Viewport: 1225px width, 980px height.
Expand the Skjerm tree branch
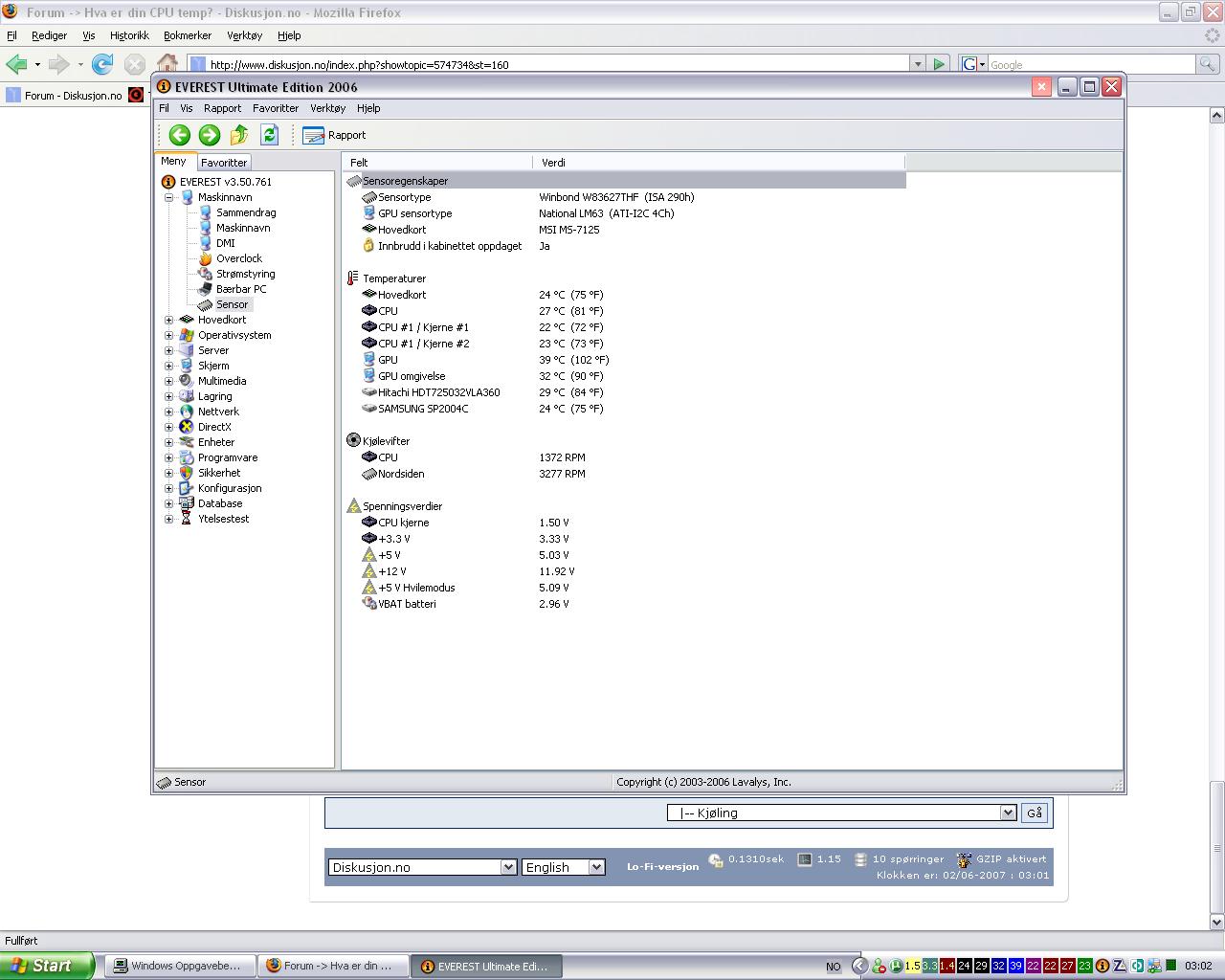pyautogui.click(x=169, y=366)
